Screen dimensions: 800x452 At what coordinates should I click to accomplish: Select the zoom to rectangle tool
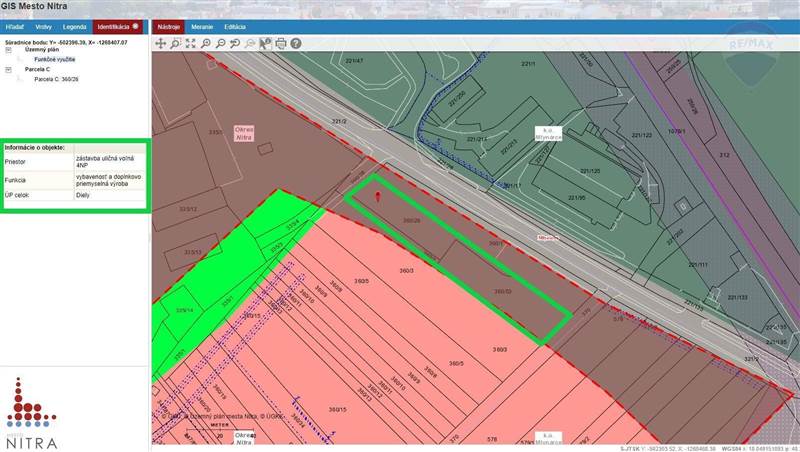pos(176,43)
